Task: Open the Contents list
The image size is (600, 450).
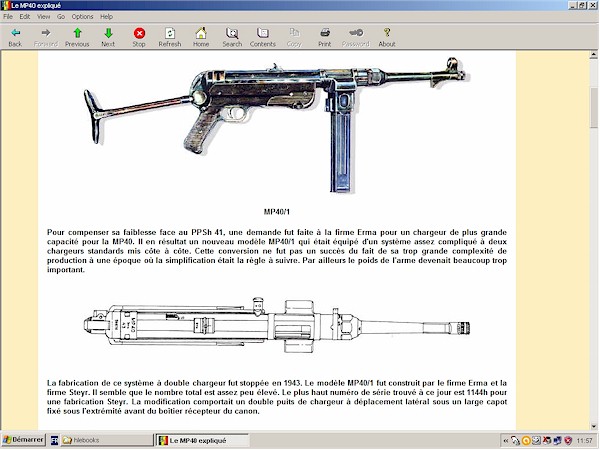Action: (262, 38)
